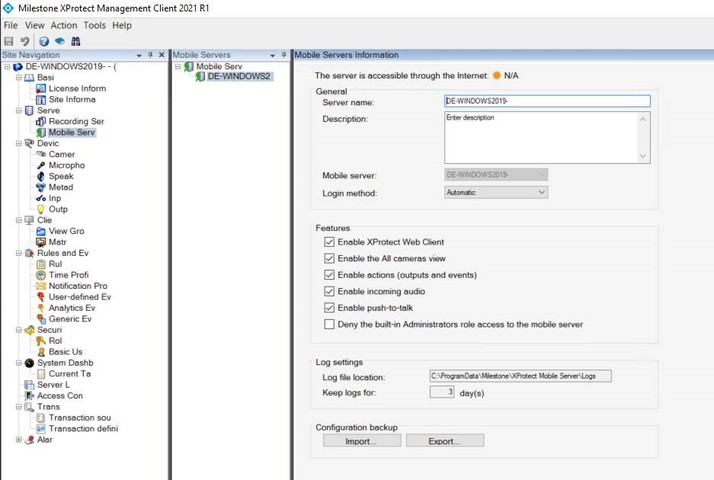Open the Action menu
Image resolution: width=714 pixels, height=480 pixels.
pos(64,25)
